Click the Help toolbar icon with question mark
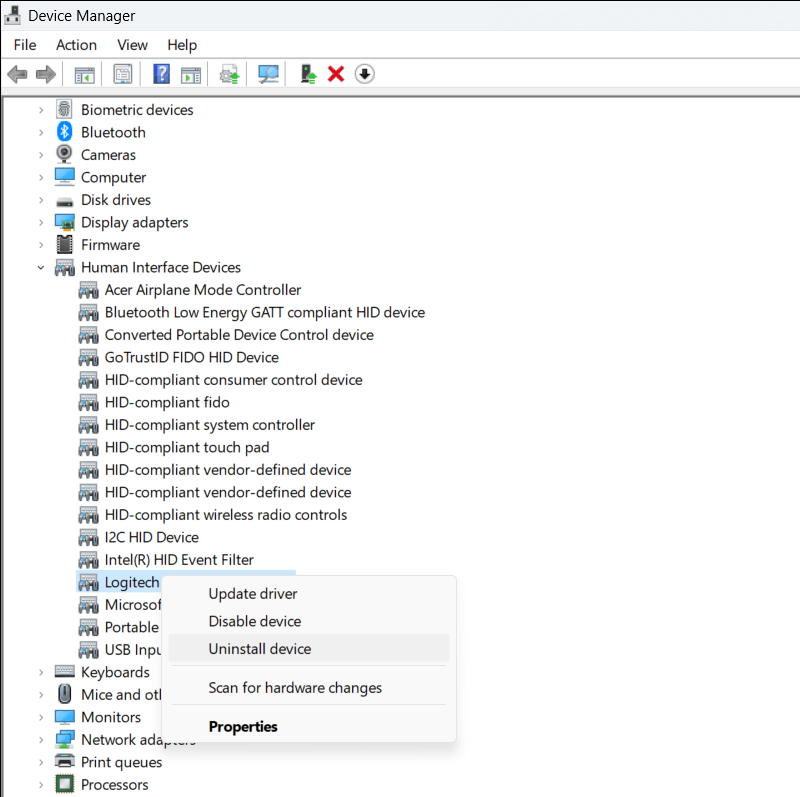Viewport: 800px width, 797px height. 161,74
